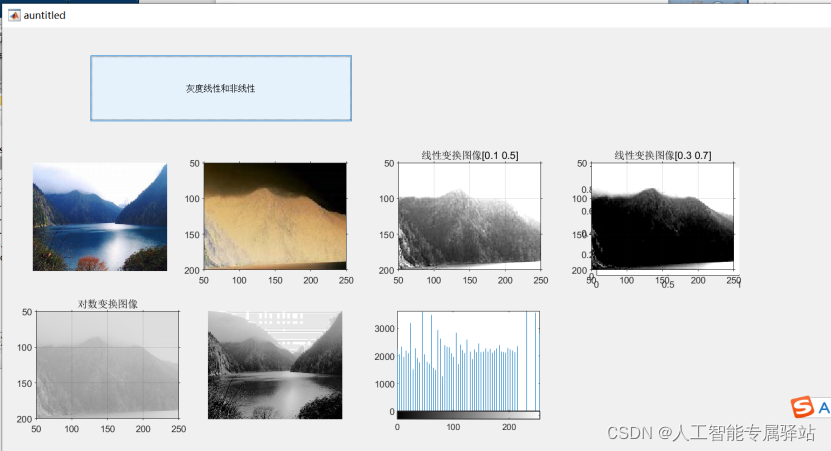Image resolution: width=831 pixels, height=451 pixels.
Task: Click the histogram bar chart
Action: [x=468, y=361]
